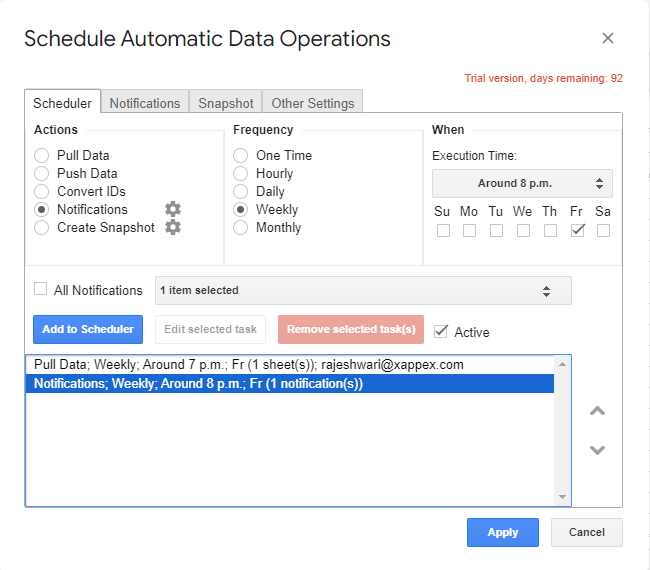
Task: Tick the Wednesday checkbox
Action: [x=523, y=230]
